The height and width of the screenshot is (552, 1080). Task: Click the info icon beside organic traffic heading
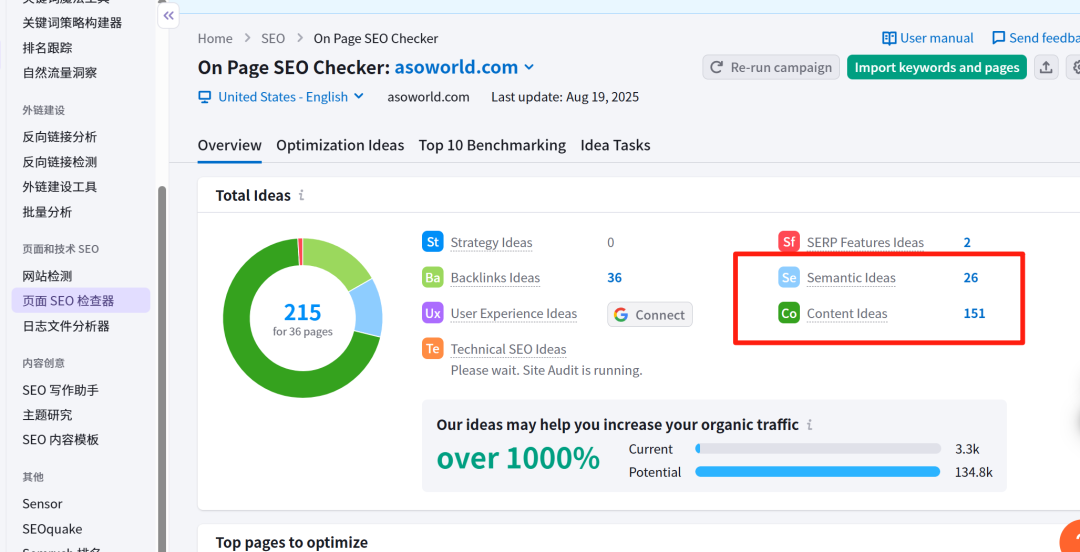pos(809,425)
